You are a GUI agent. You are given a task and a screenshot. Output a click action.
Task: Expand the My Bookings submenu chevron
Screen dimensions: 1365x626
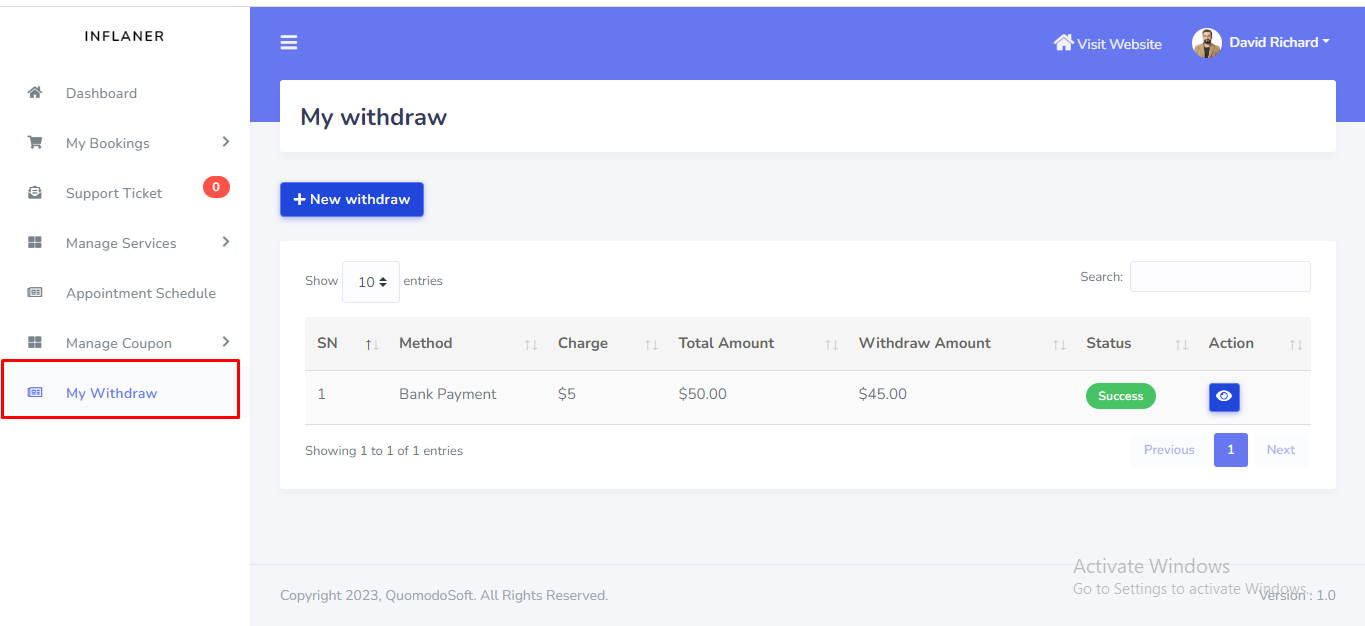[x=226, y=142]
